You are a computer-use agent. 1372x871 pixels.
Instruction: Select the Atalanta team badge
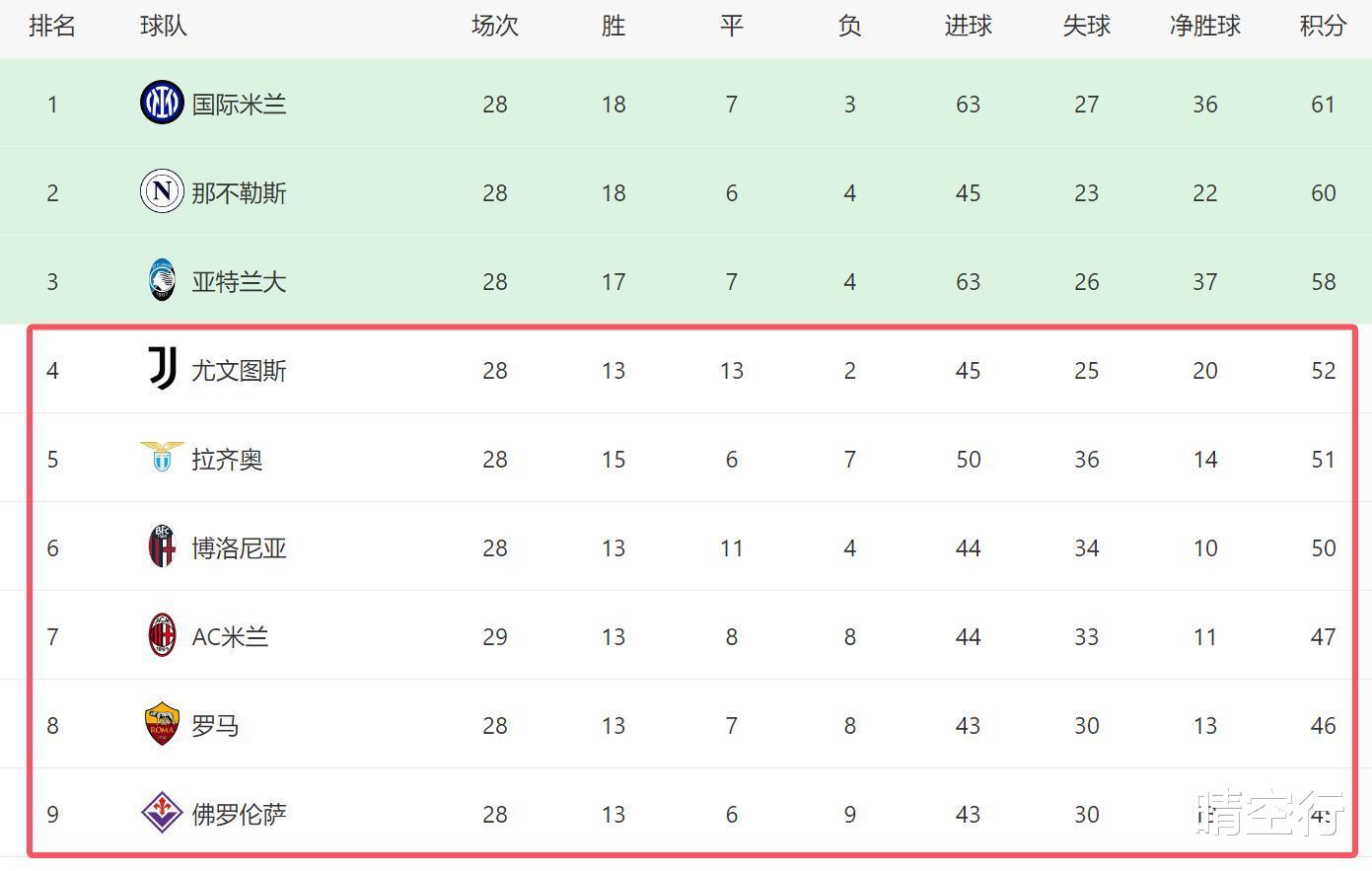pos(162,281)
